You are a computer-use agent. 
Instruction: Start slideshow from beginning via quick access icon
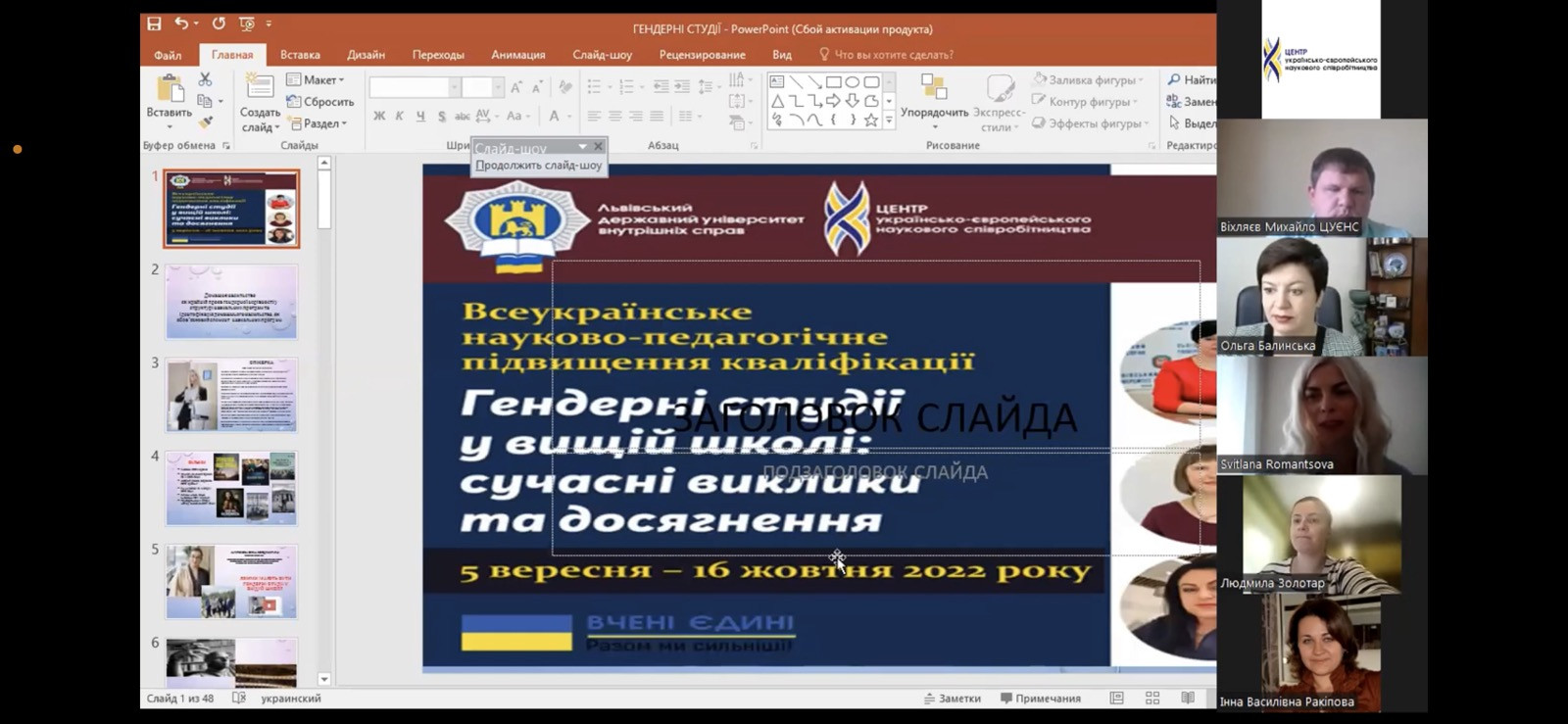click(x=246, y=24)
